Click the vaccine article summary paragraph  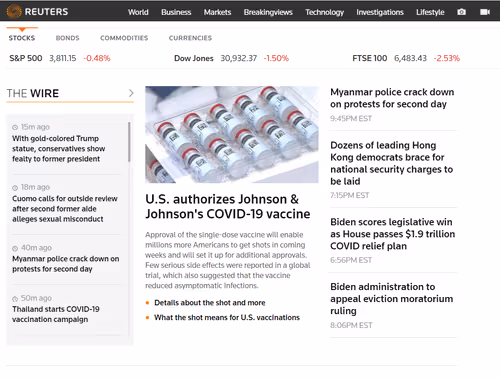point(228,260)
